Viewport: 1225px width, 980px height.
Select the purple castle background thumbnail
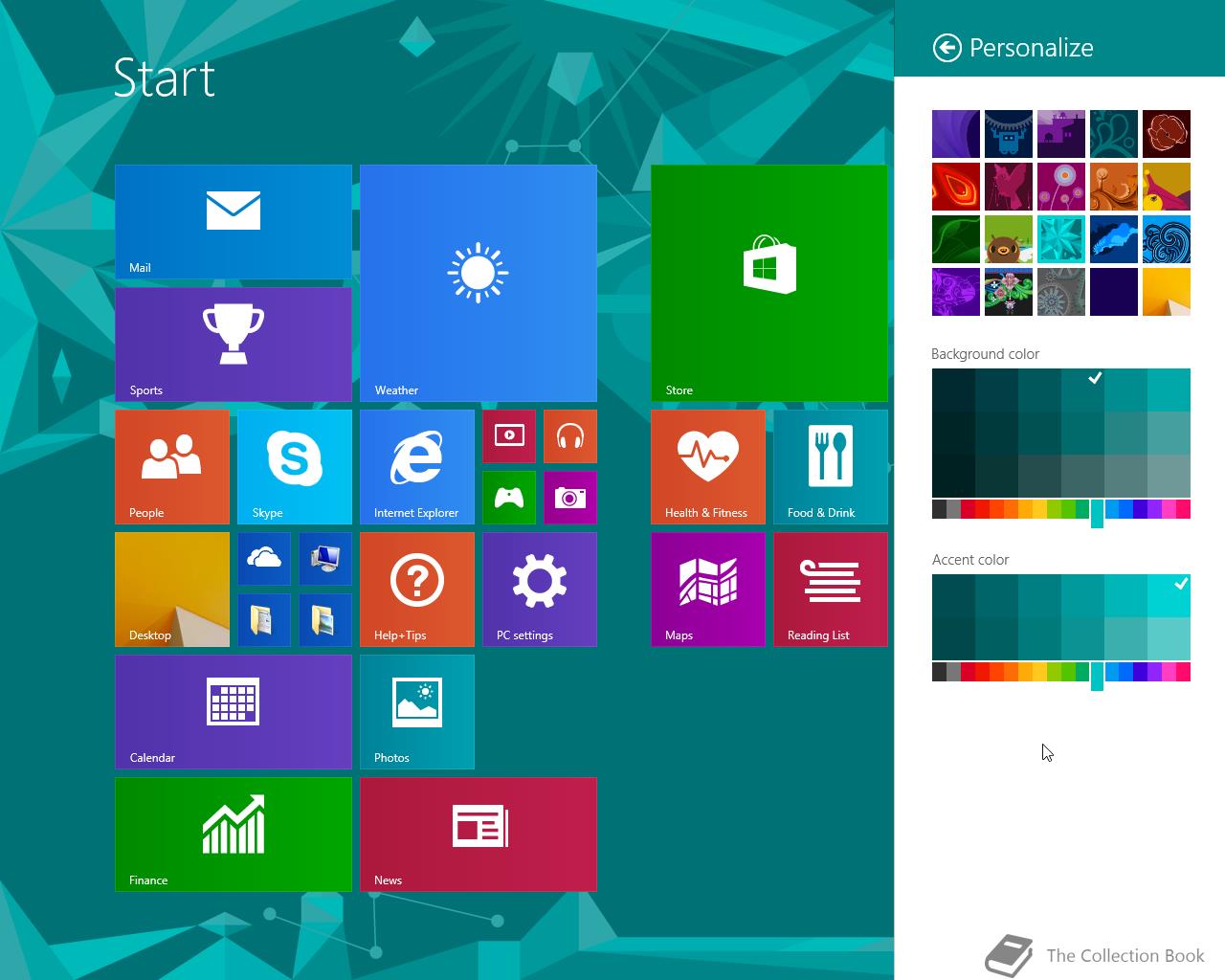tap(1061, 134)
